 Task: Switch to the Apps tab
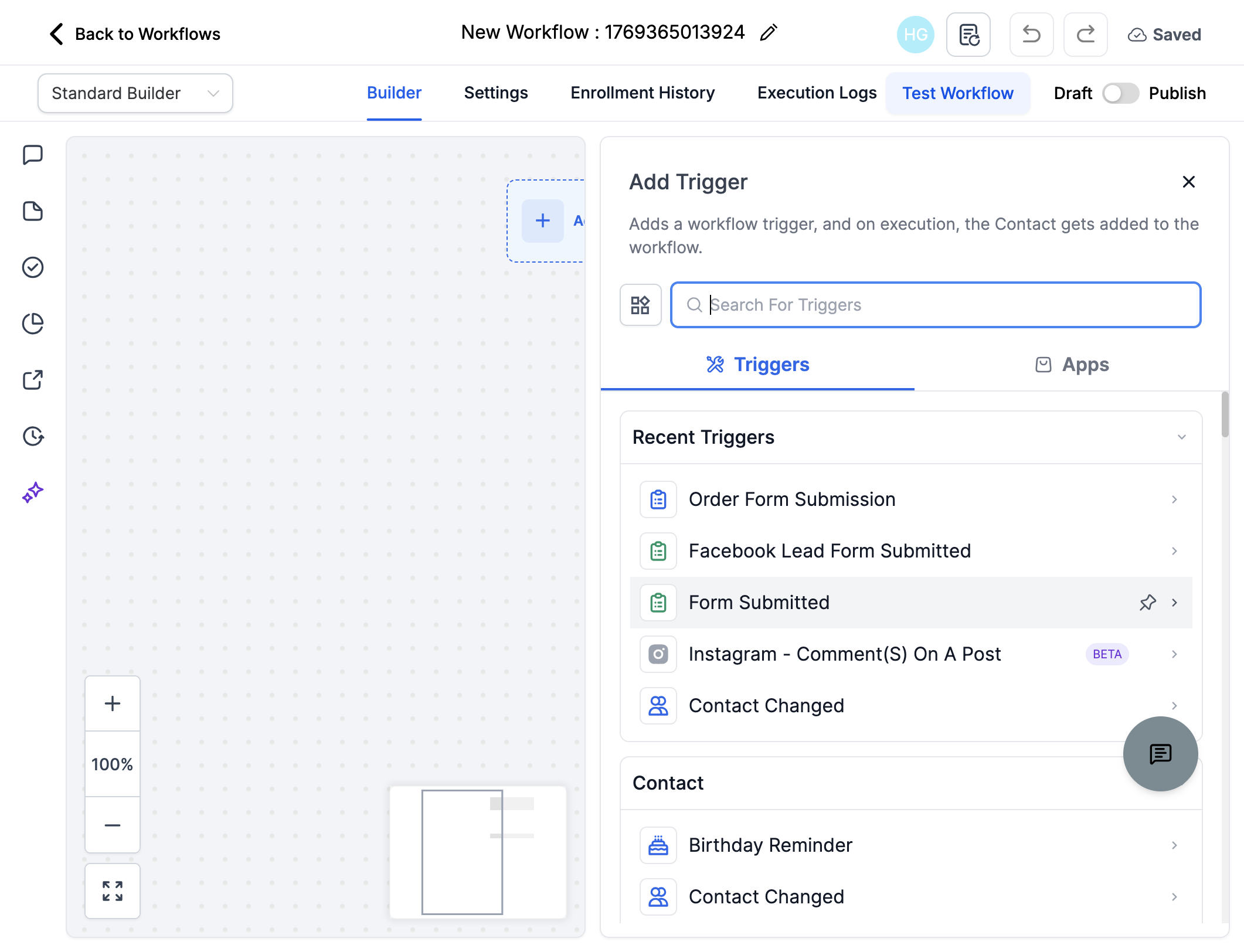[1072, 365]
